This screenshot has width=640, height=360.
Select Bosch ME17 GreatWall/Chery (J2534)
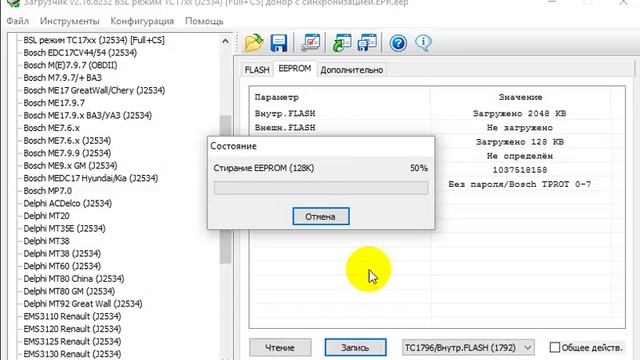(x=94, y=90)
